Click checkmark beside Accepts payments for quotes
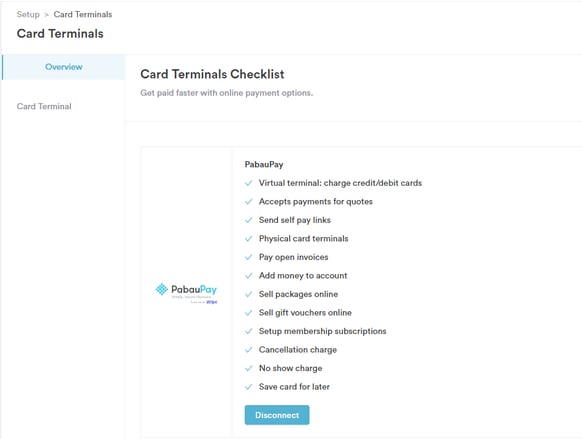Screen dimensions: 582x439 click(249, 202)
